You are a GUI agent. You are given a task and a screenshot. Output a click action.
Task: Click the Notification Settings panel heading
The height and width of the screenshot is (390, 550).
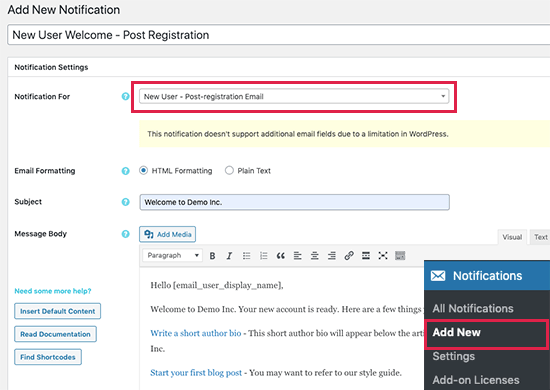[x=51, y=67]
